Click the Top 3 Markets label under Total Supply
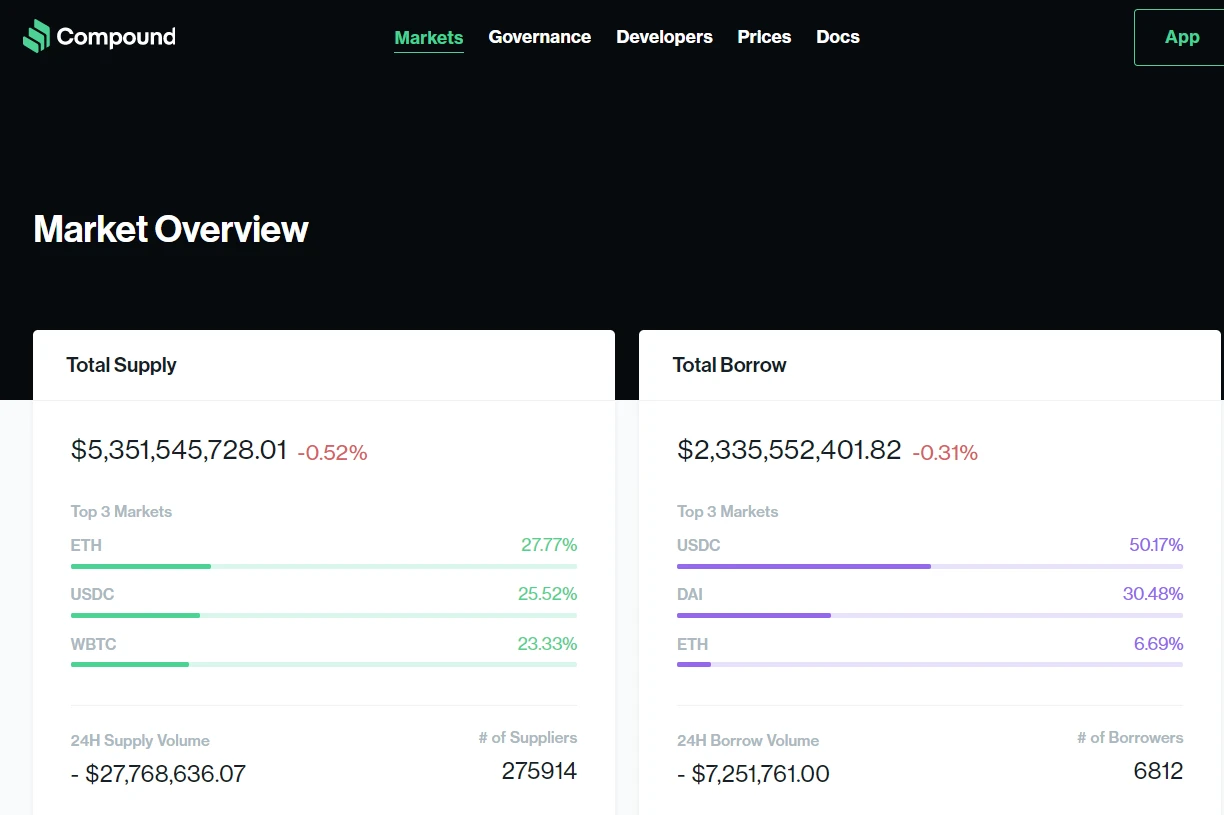The image size is (1224, 815). pos(121,511)
